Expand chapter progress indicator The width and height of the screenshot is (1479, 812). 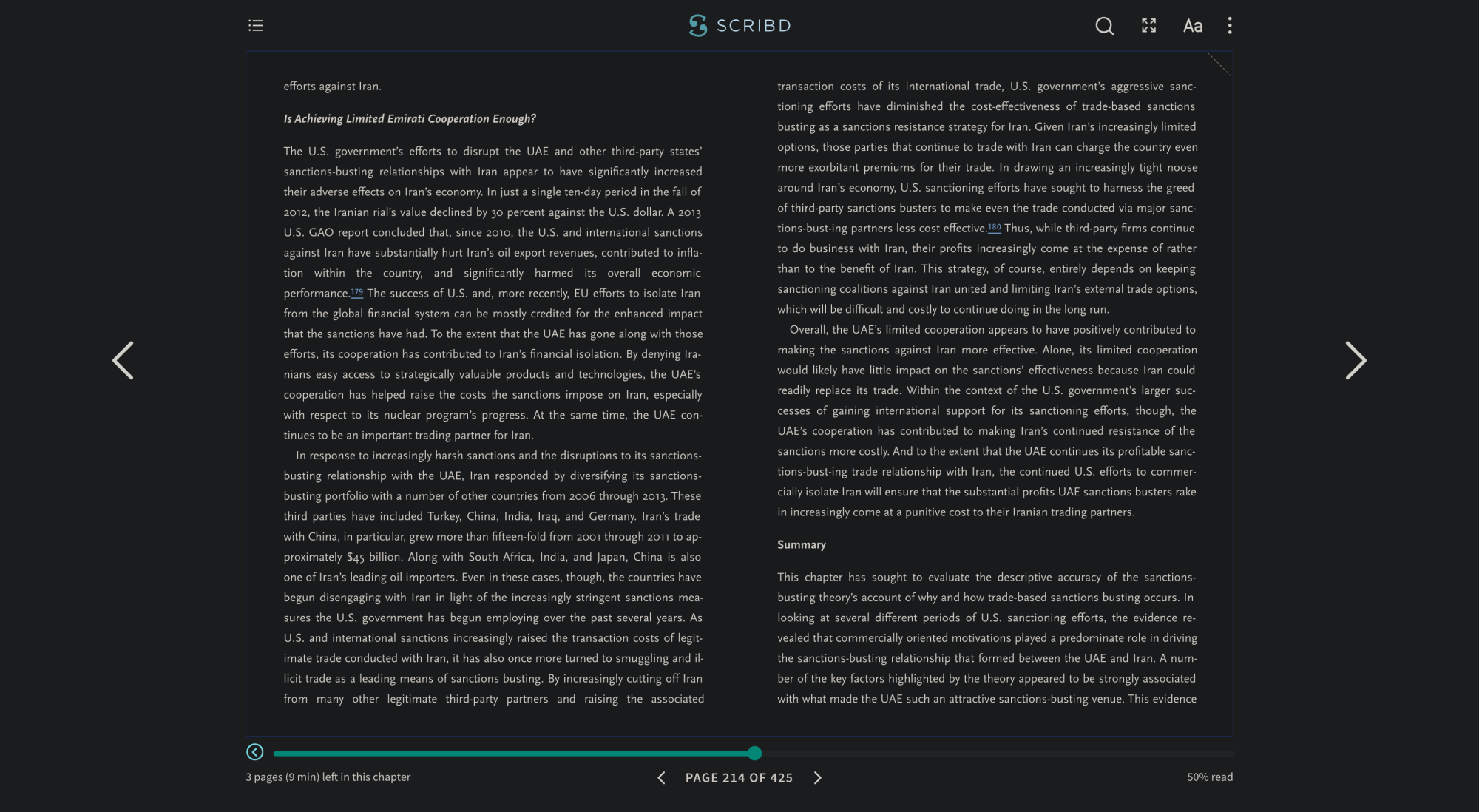pos(254,752)
